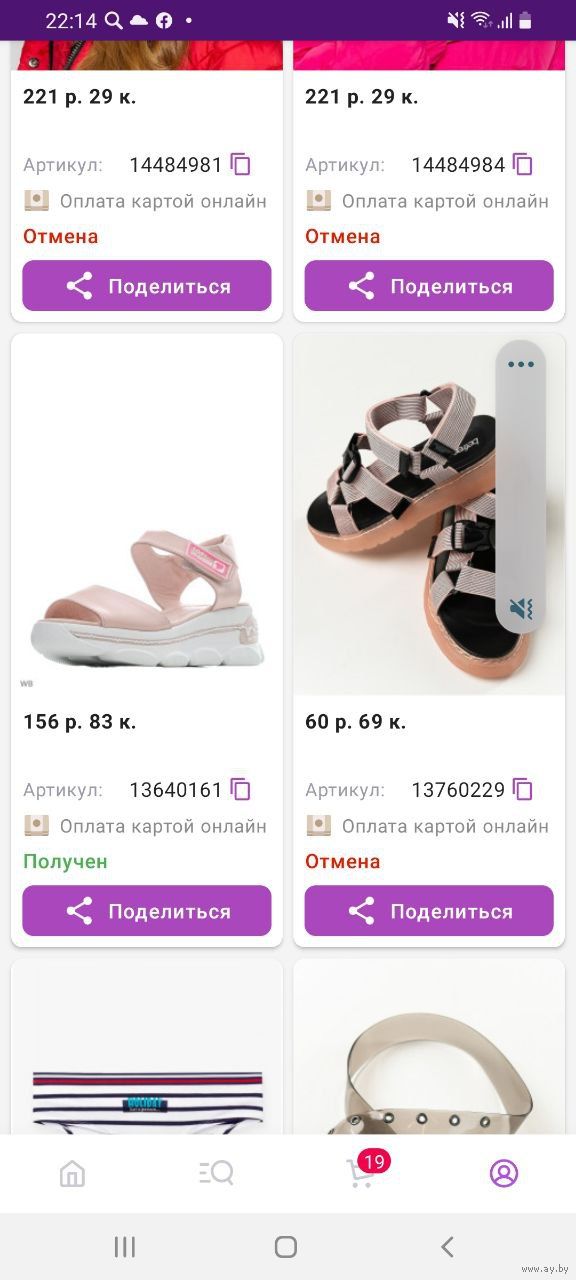Viewport: 576px width, 1280px height.
Task: Open the profile tab icon
Action: point(504,1173)
